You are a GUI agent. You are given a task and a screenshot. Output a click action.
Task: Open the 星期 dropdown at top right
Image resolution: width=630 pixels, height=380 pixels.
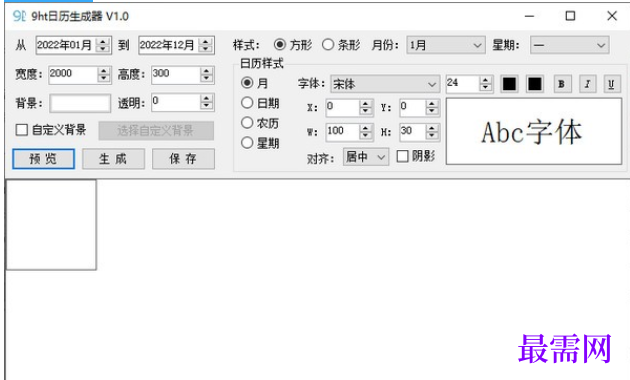569,45
